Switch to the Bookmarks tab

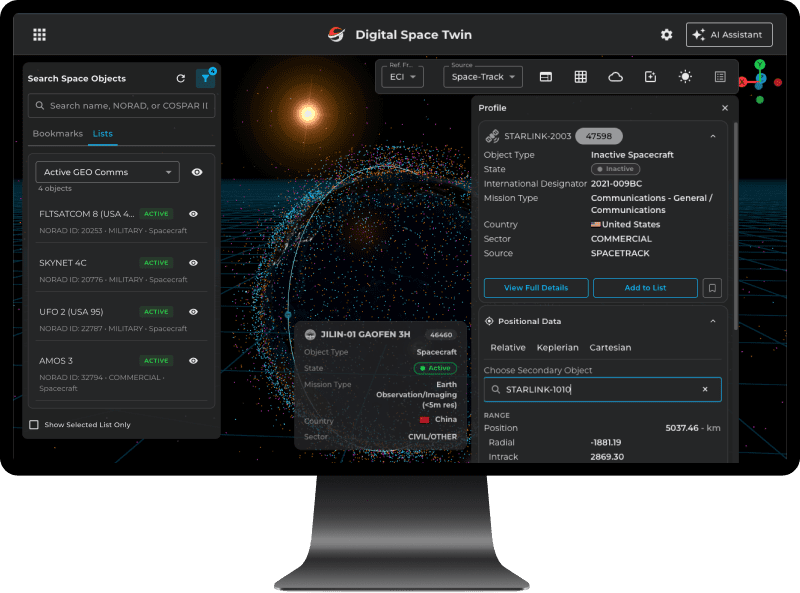(x=58, y=134)
